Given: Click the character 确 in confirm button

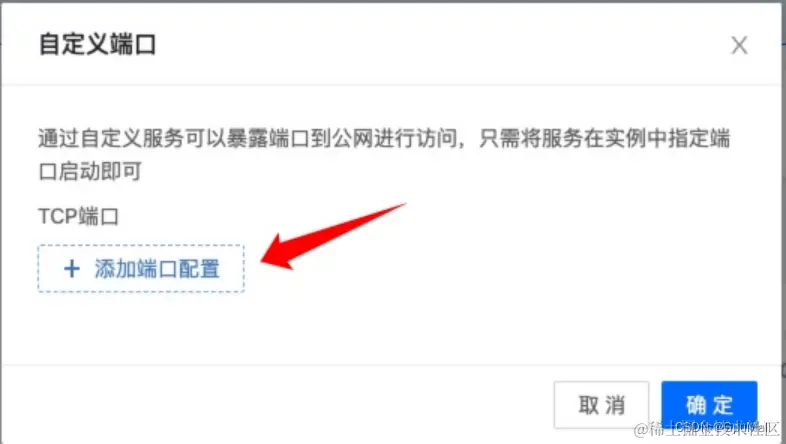Looking at the screenshot, I should 696,405.
